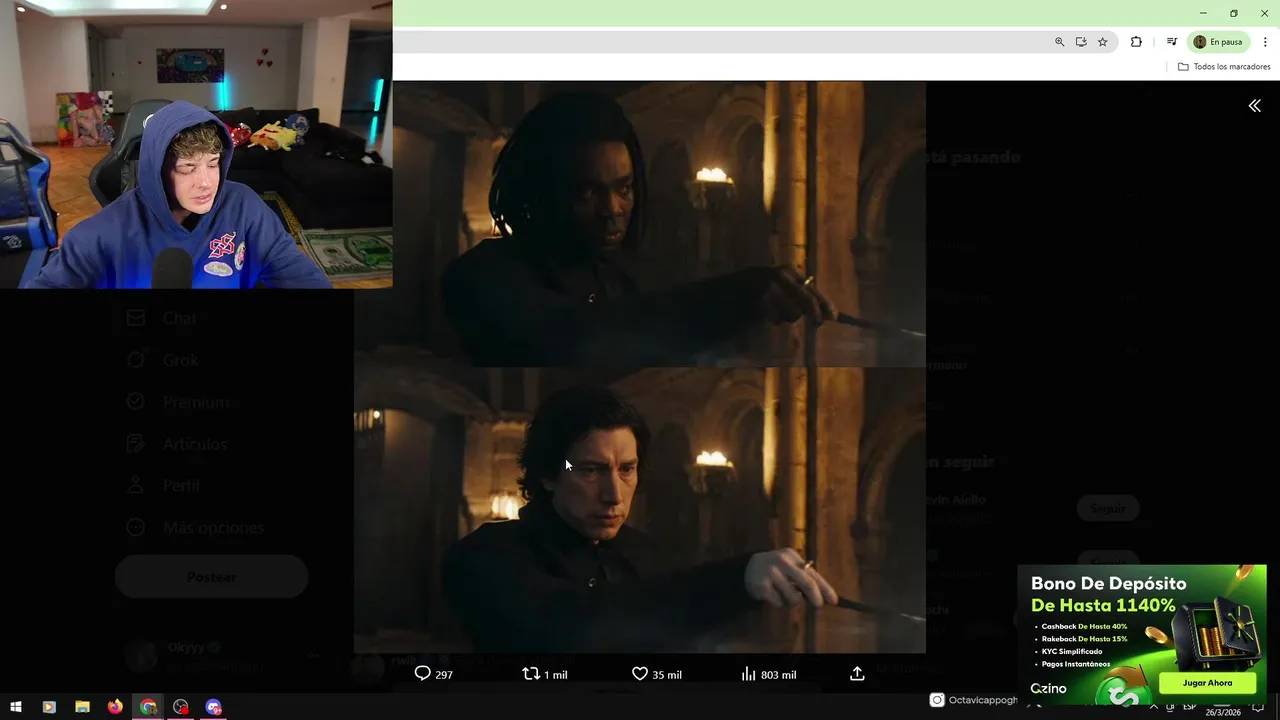Image resolution: width=1280 pixels, height=720 pixels.
Task: Click the zoom magnifier icon in Chrome address bar
Action: tap(1059, 42)
